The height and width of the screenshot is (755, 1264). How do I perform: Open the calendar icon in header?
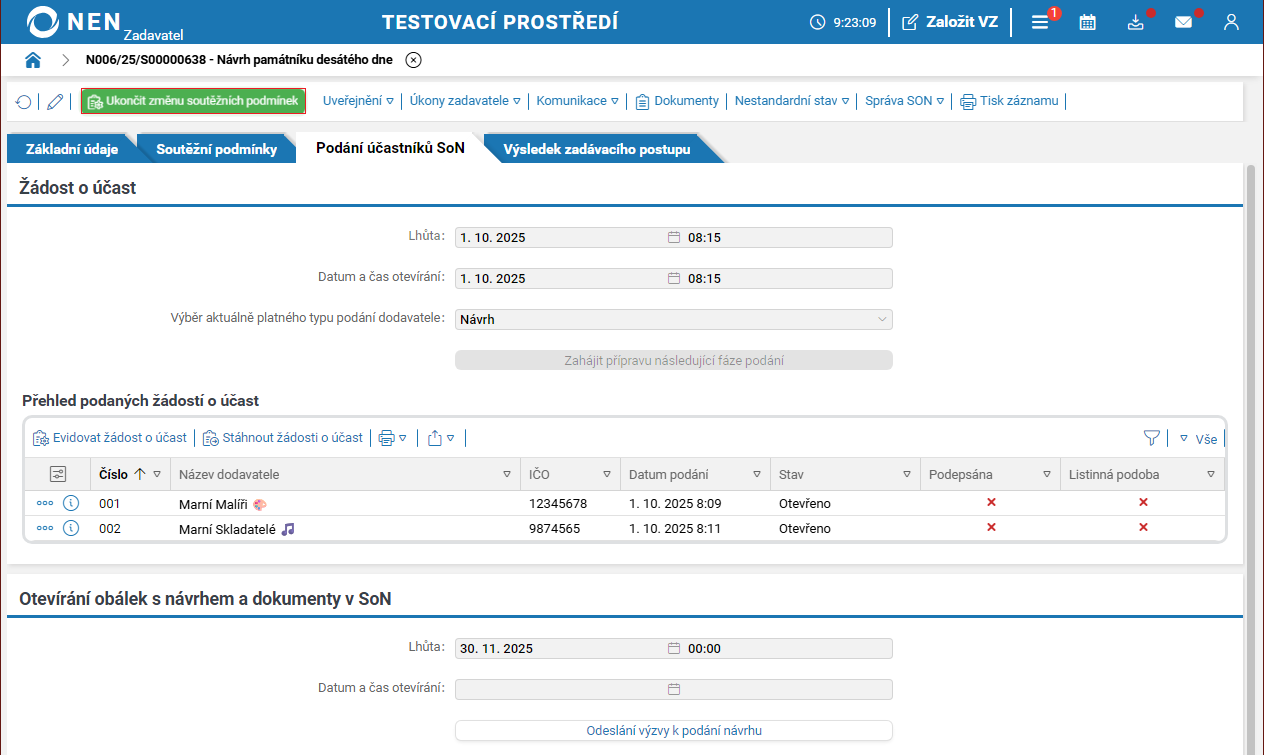[x=1088, y=22]
